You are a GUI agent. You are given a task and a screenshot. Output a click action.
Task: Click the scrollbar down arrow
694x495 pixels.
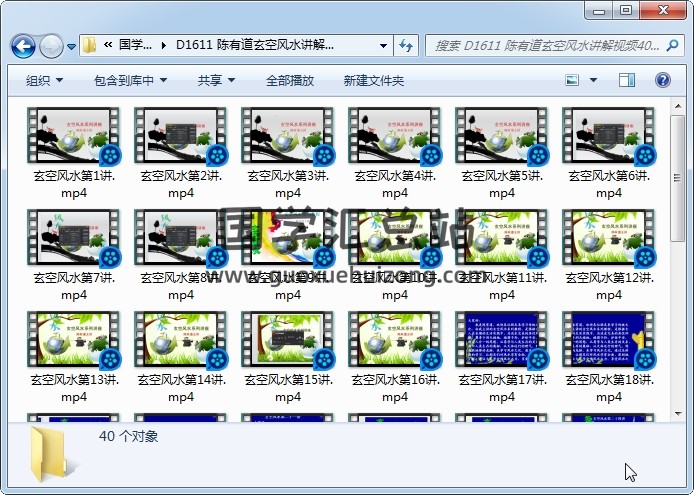pos(678,414)
